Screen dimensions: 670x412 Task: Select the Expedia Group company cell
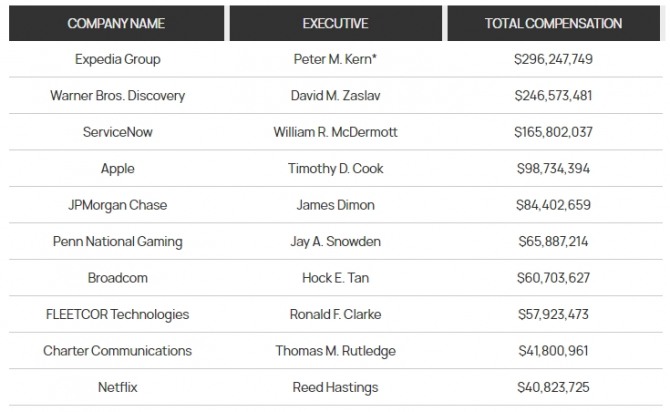click(x=117, y=59)
